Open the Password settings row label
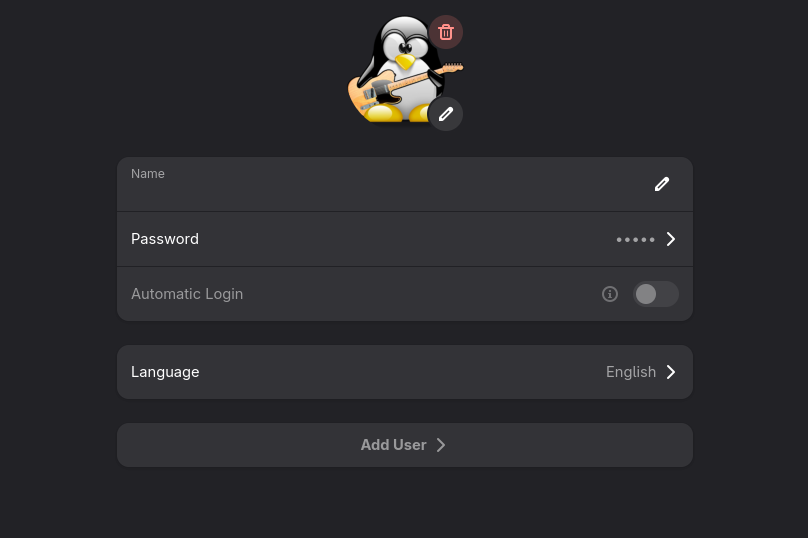The image size is (808, 538). [165, 239]
